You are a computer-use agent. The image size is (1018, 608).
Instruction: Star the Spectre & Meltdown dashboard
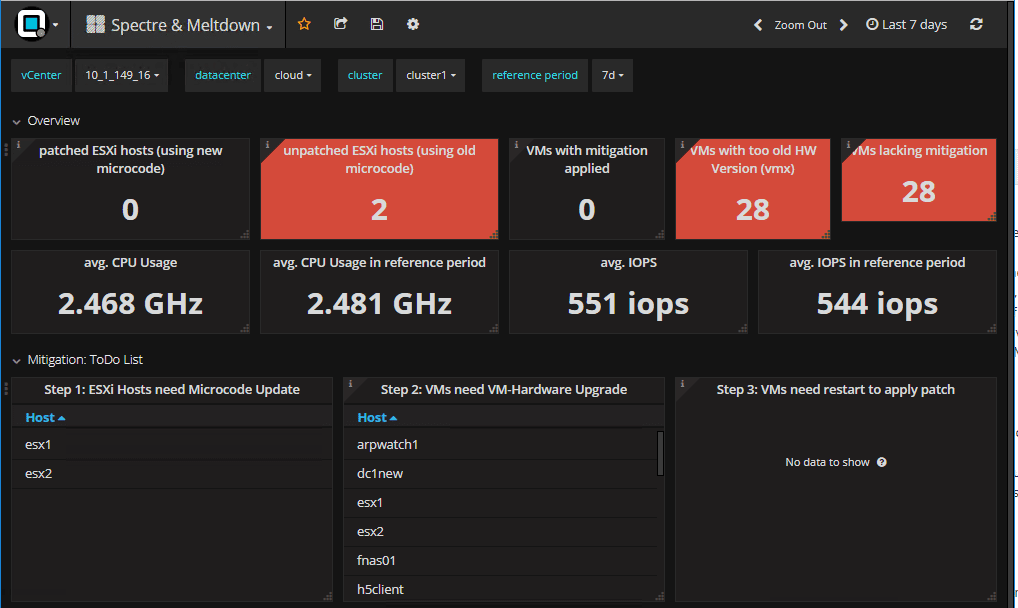(304, 24)
